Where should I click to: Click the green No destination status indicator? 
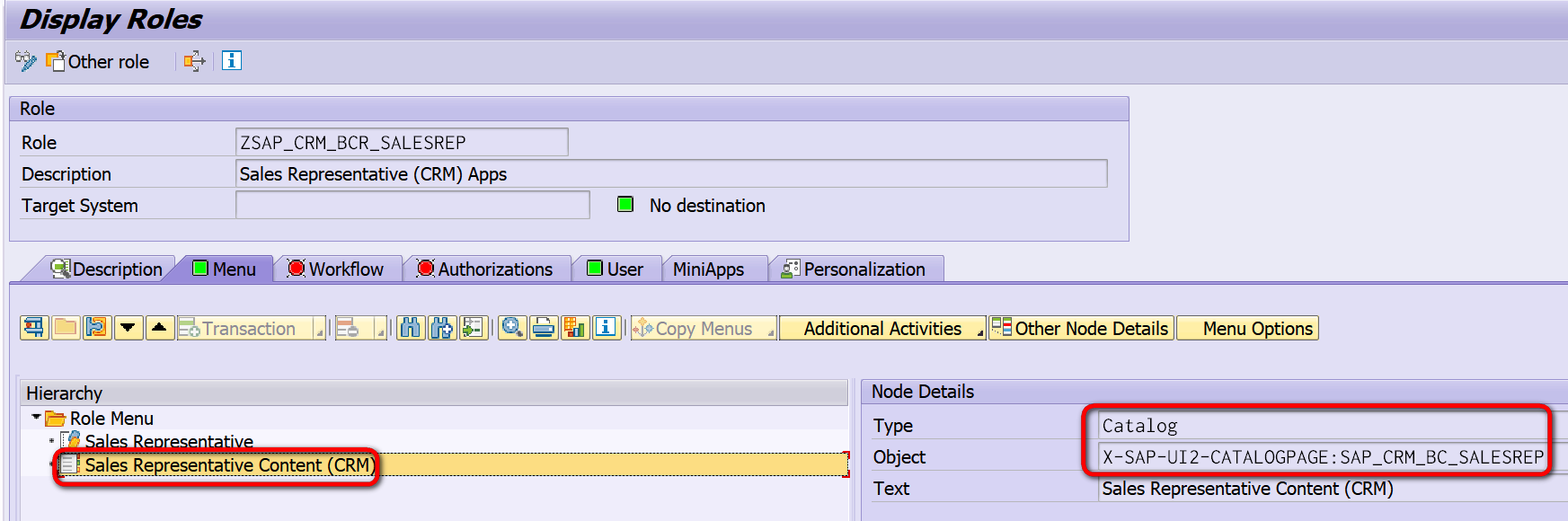click(x=625, y=205)
